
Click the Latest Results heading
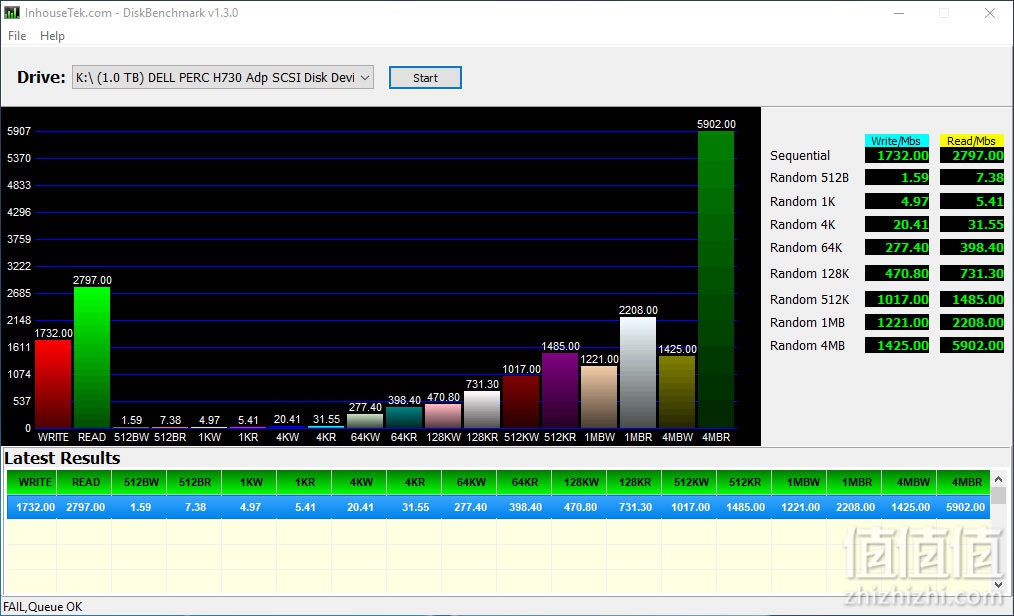(x=62, y=458)
